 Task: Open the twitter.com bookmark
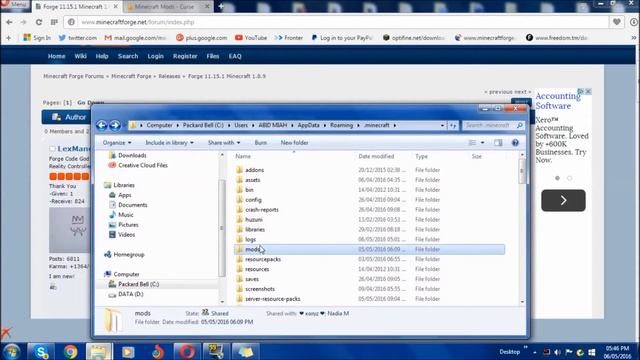(78, 38)
